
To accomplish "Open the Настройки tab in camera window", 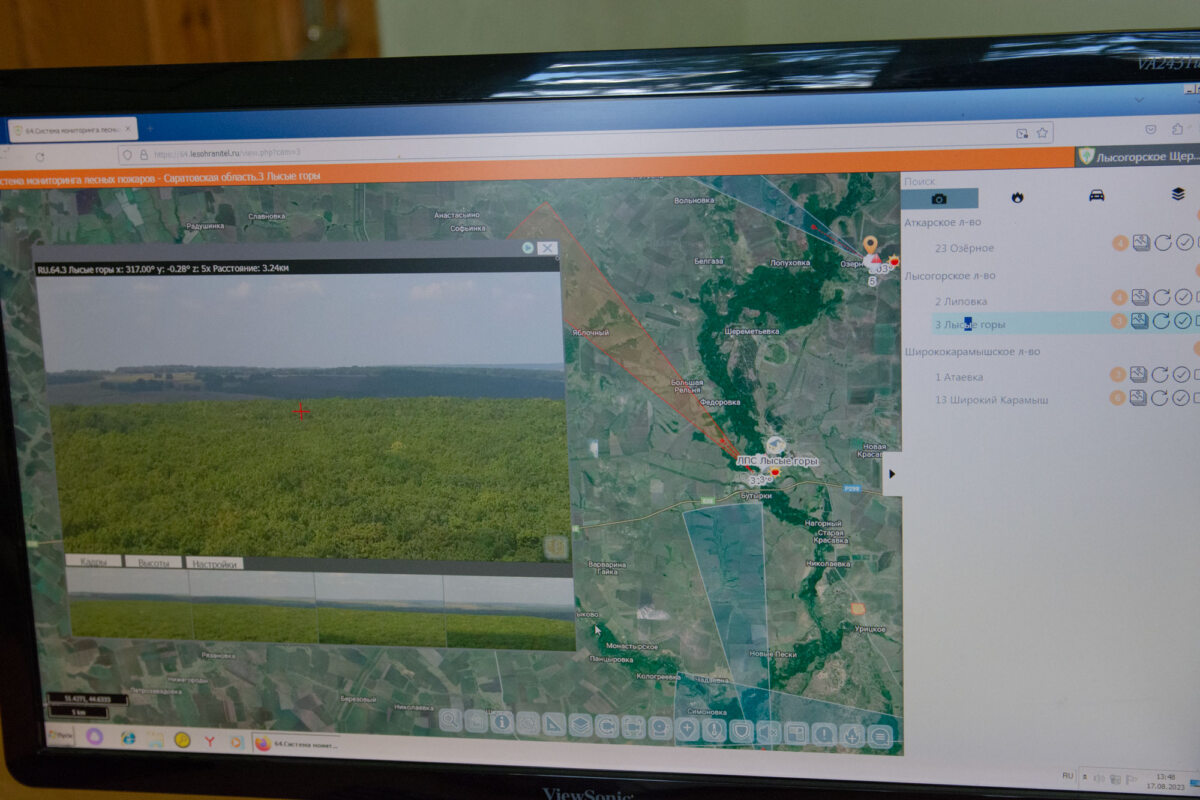I will pyautogui.click(x=214, y=563).
